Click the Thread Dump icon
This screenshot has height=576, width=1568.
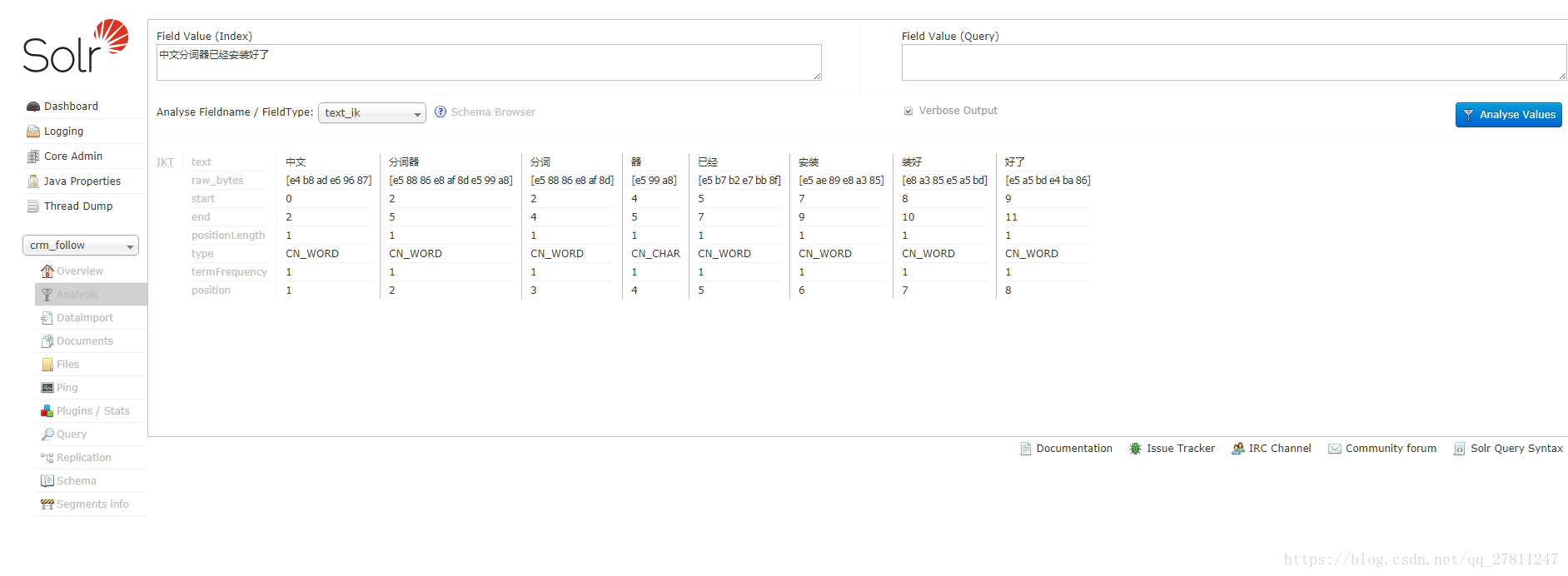33,206
